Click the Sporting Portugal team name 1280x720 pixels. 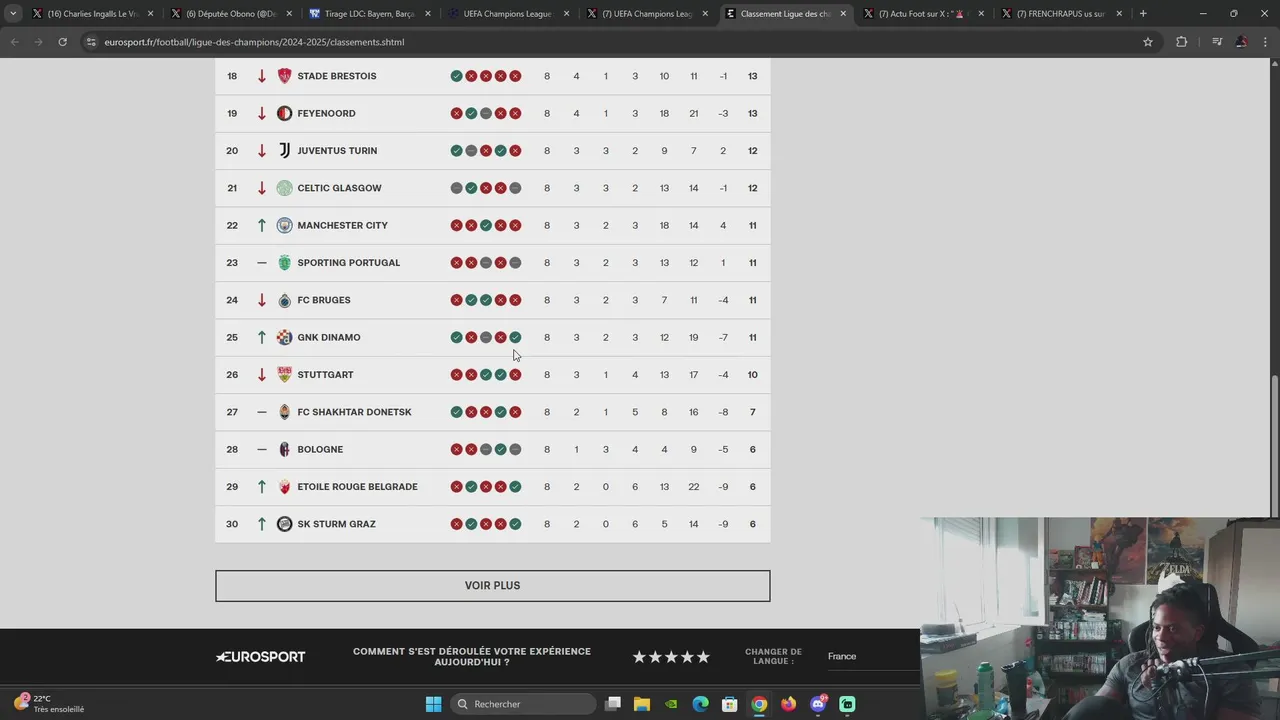click(x=348, y=263)
